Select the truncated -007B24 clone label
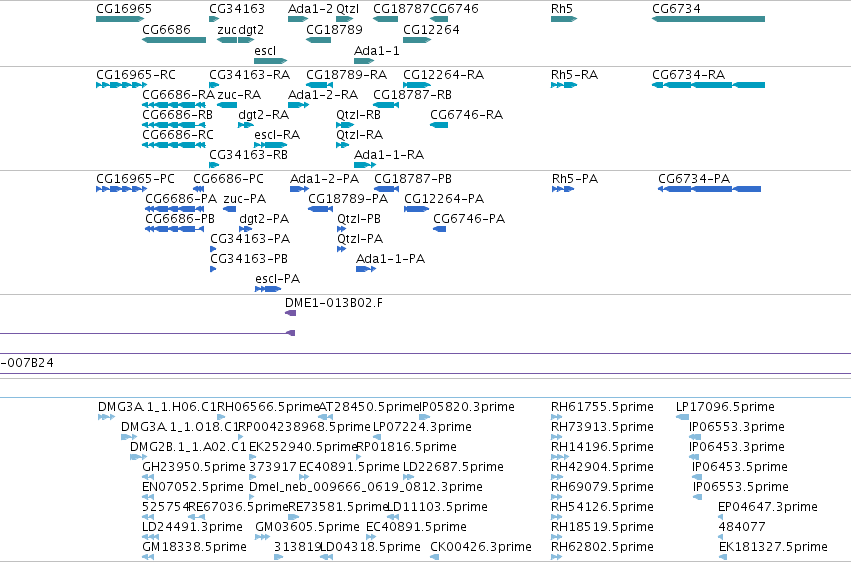The width and height of the screenshot is (851, 562). click(27, 363)
